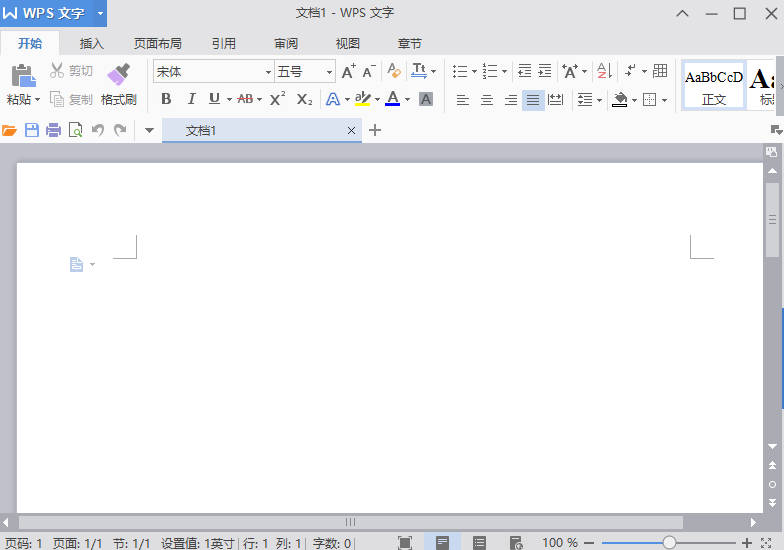Insert a table using the grid icon
This screenshot has height=550, width=784.
660,71
